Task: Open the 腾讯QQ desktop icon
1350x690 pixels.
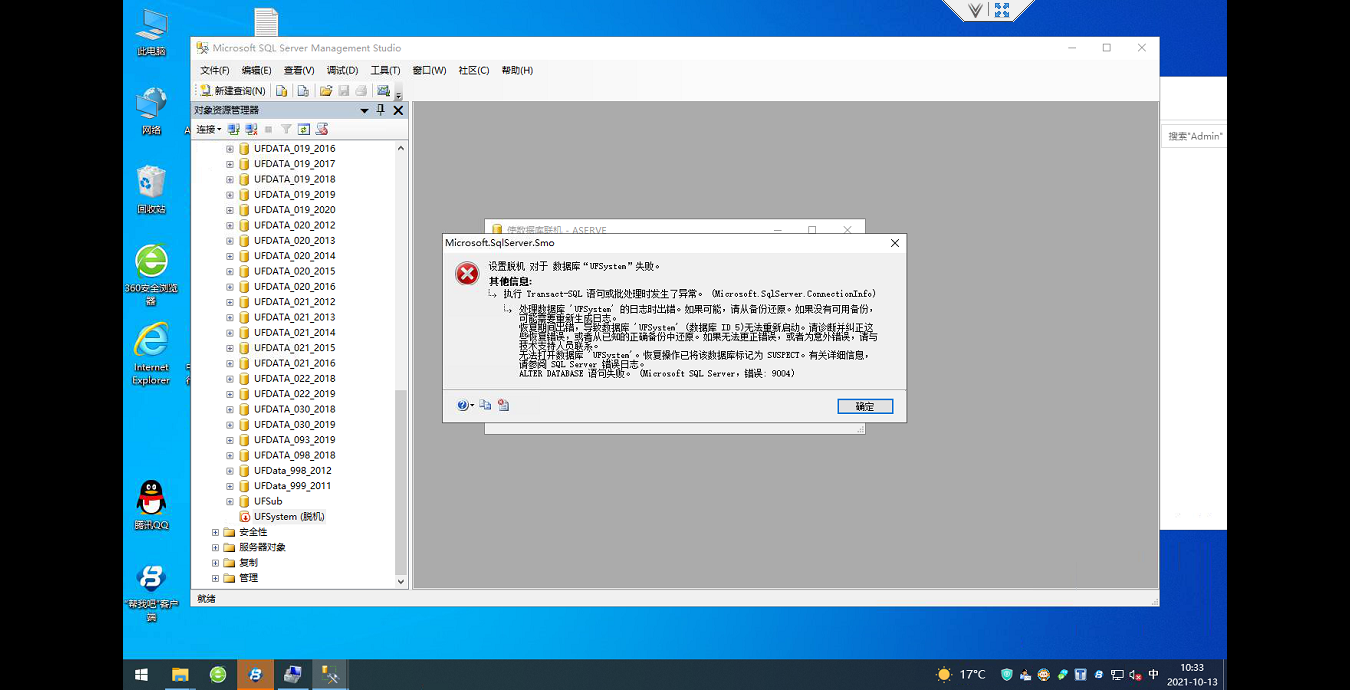Action: coord(152,505)
